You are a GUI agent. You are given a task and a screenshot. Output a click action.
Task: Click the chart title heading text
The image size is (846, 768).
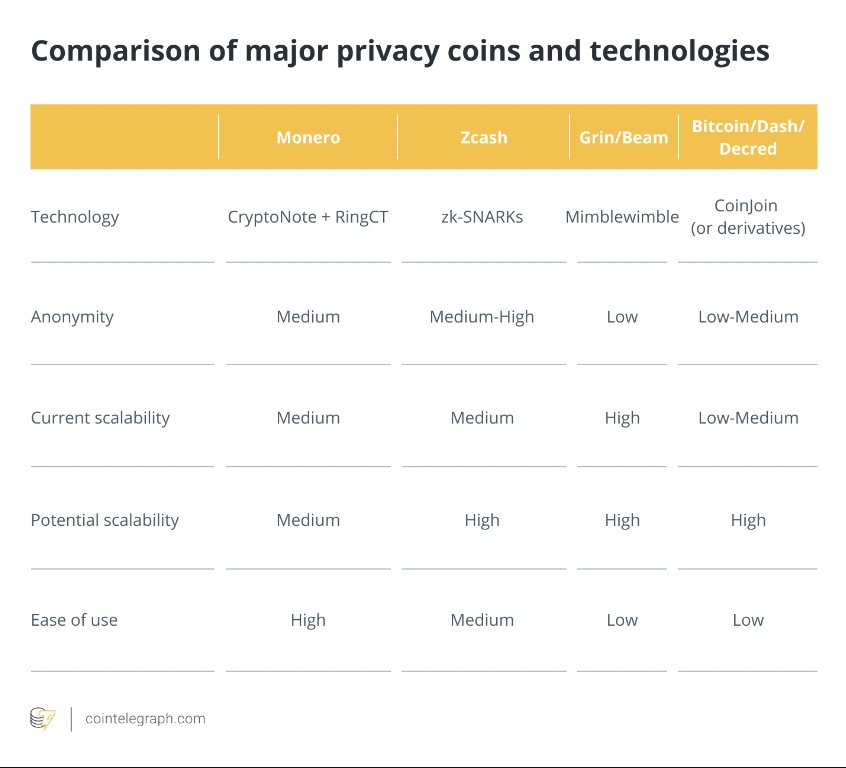tap(400, 52)
